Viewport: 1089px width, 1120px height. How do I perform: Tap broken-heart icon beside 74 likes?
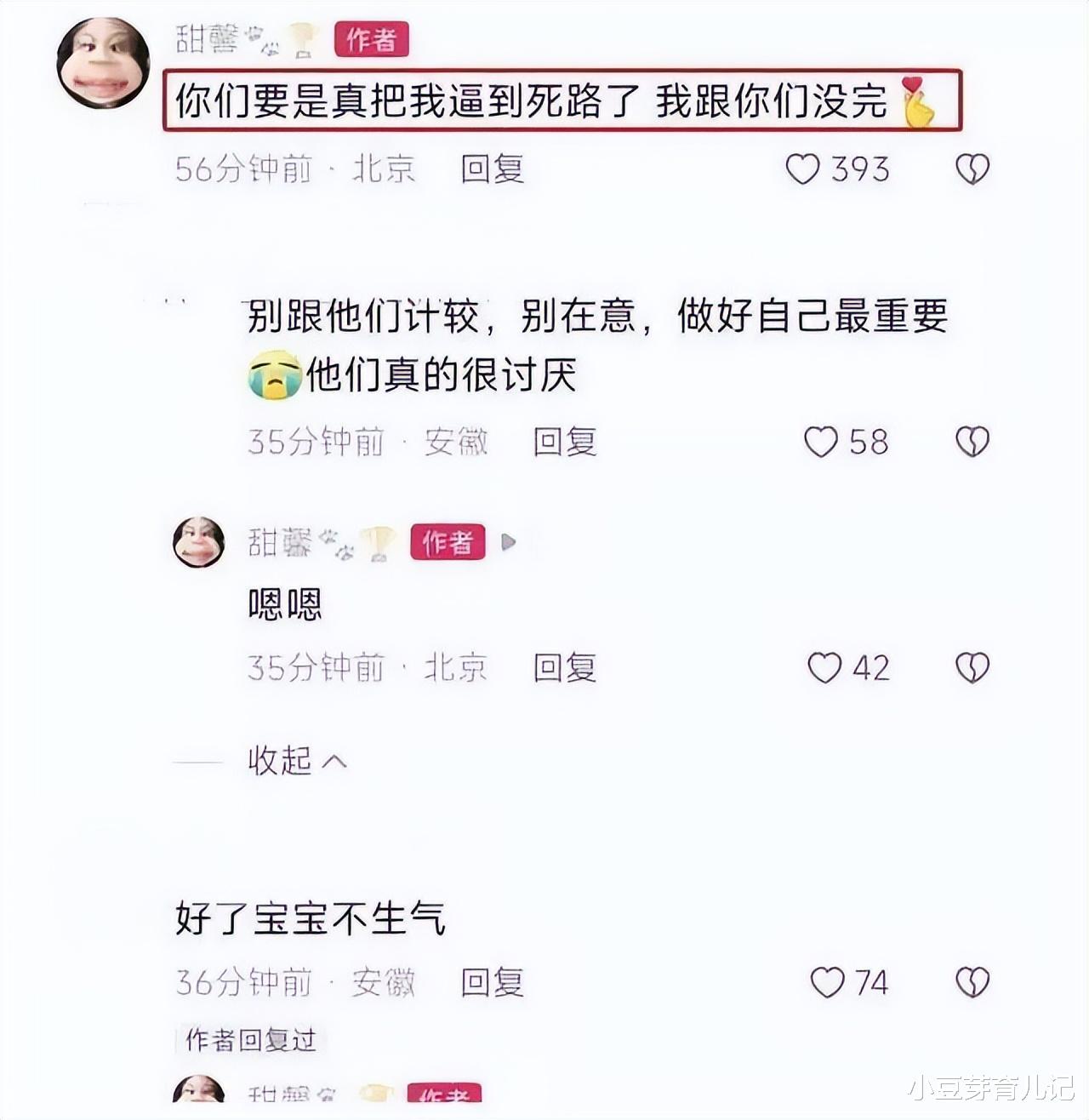click(972, 982)
